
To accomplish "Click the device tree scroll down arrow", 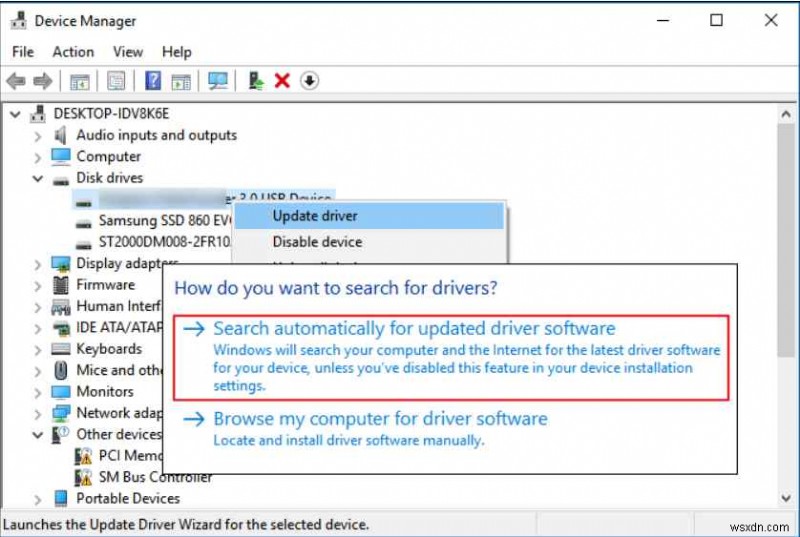I will (786, 498).
